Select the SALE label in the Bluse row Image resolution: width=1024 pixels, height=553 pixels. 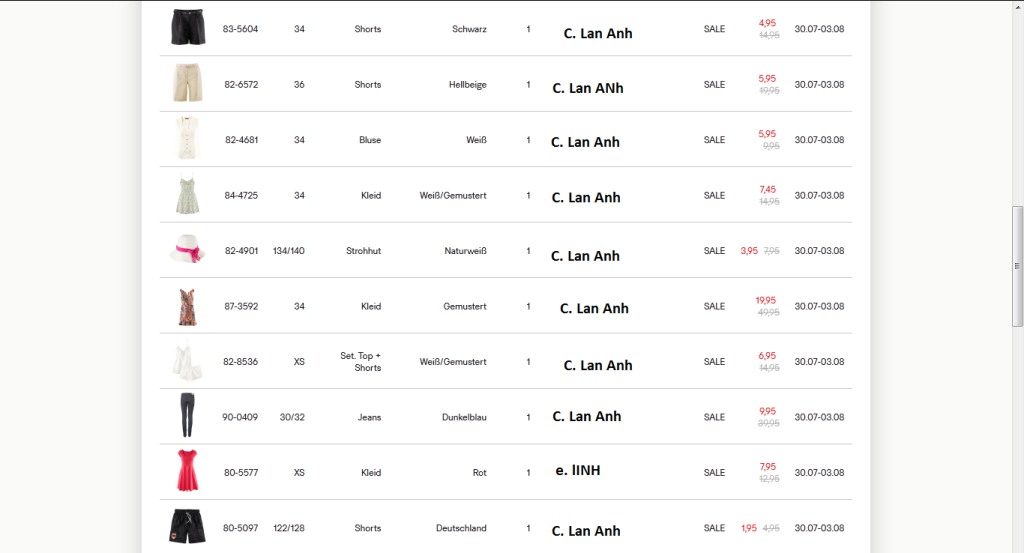[x=714, y=140]
